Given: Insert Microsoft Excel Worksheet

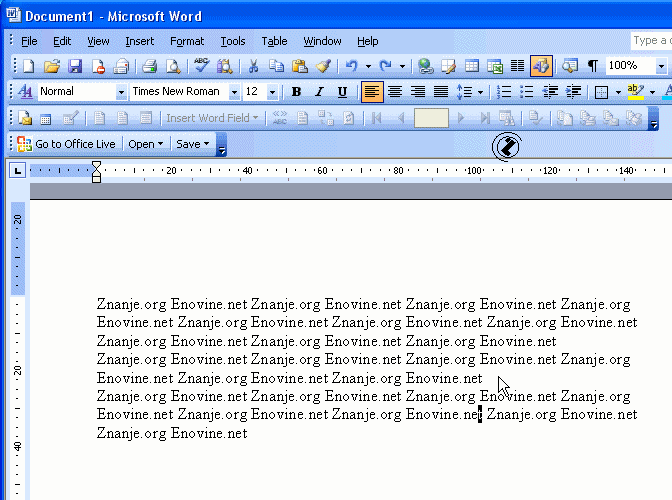Looking at the screenshot, I should [x=495, y=66].
